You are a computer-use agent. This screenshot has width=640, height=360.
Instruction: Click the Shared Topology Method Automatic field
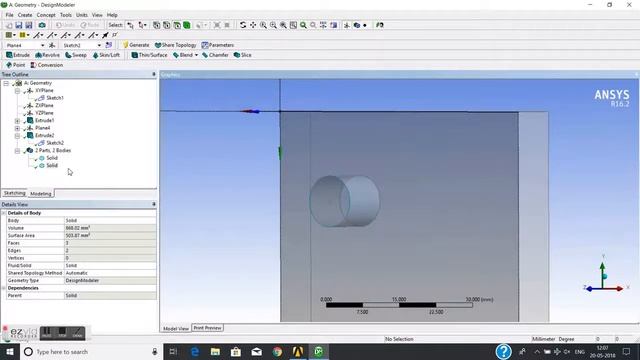pos(110,273)
